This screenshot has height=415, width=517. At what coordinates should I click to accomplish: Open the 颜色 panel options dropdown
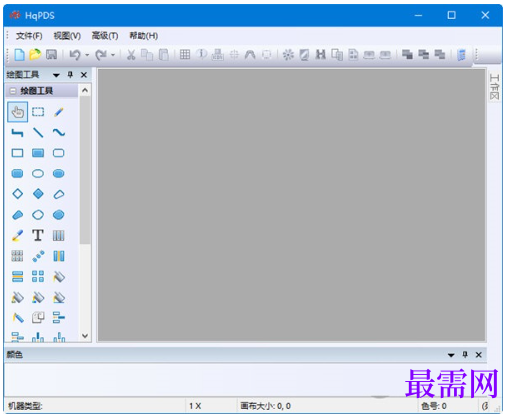[451, 355]
